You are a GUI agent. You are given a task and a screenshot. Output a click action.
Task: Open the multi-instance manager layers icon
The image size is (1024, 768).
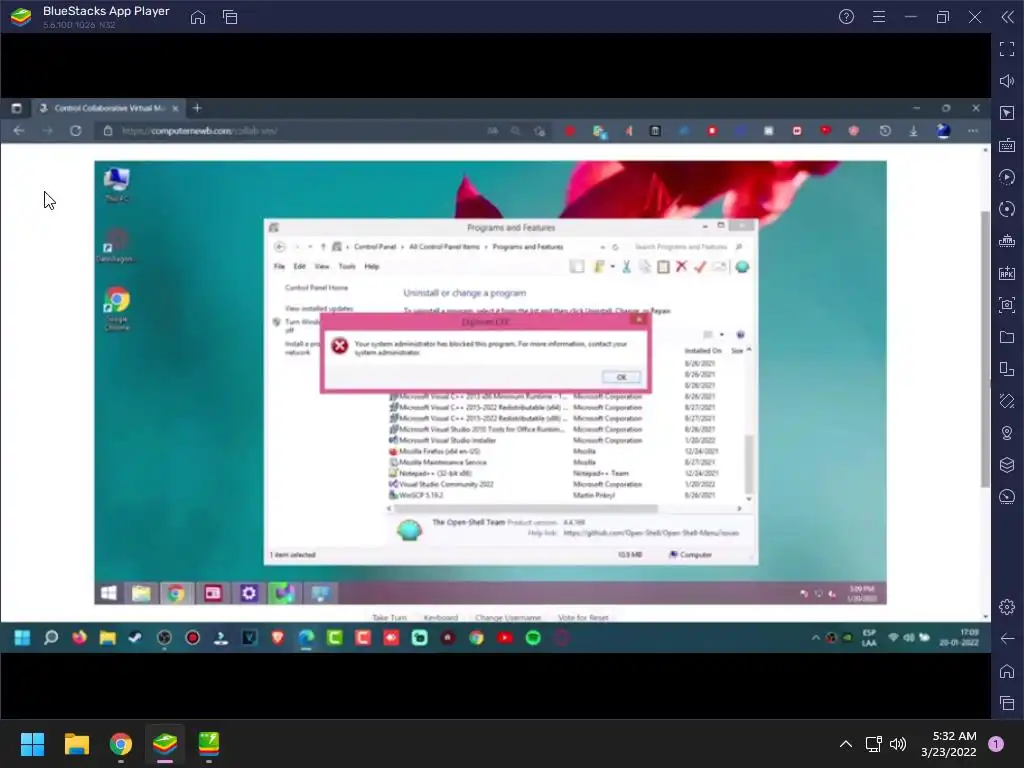pyautogui.click(x=1006, y=465)
